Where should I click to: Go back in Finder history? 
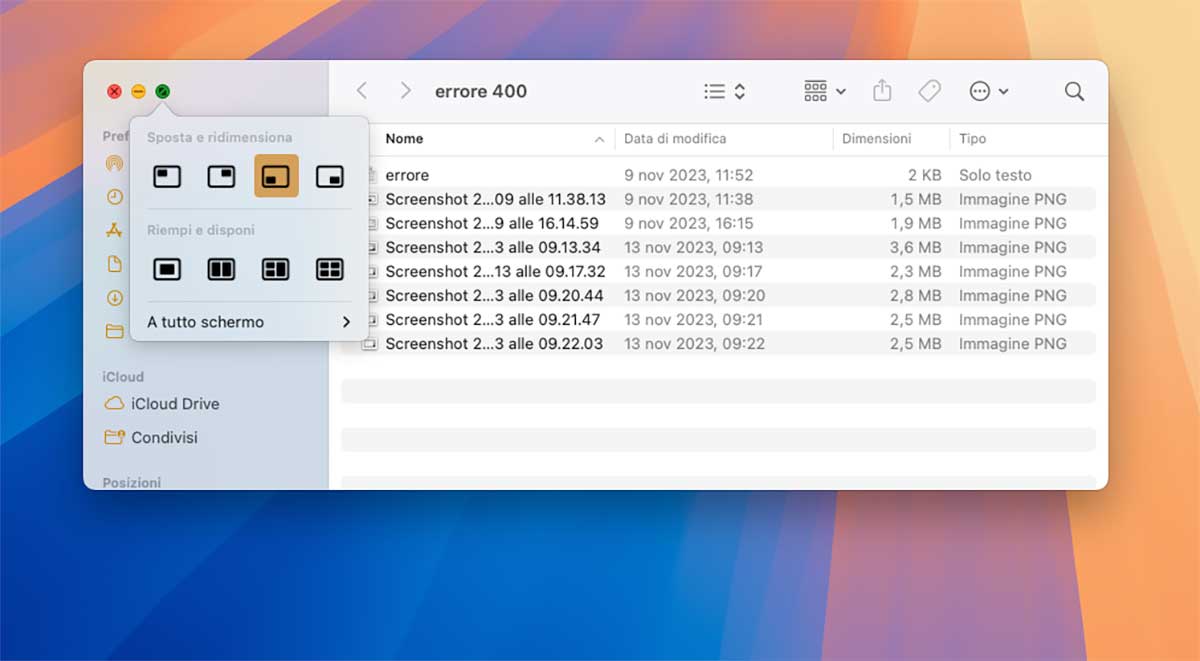coord(362,91)
